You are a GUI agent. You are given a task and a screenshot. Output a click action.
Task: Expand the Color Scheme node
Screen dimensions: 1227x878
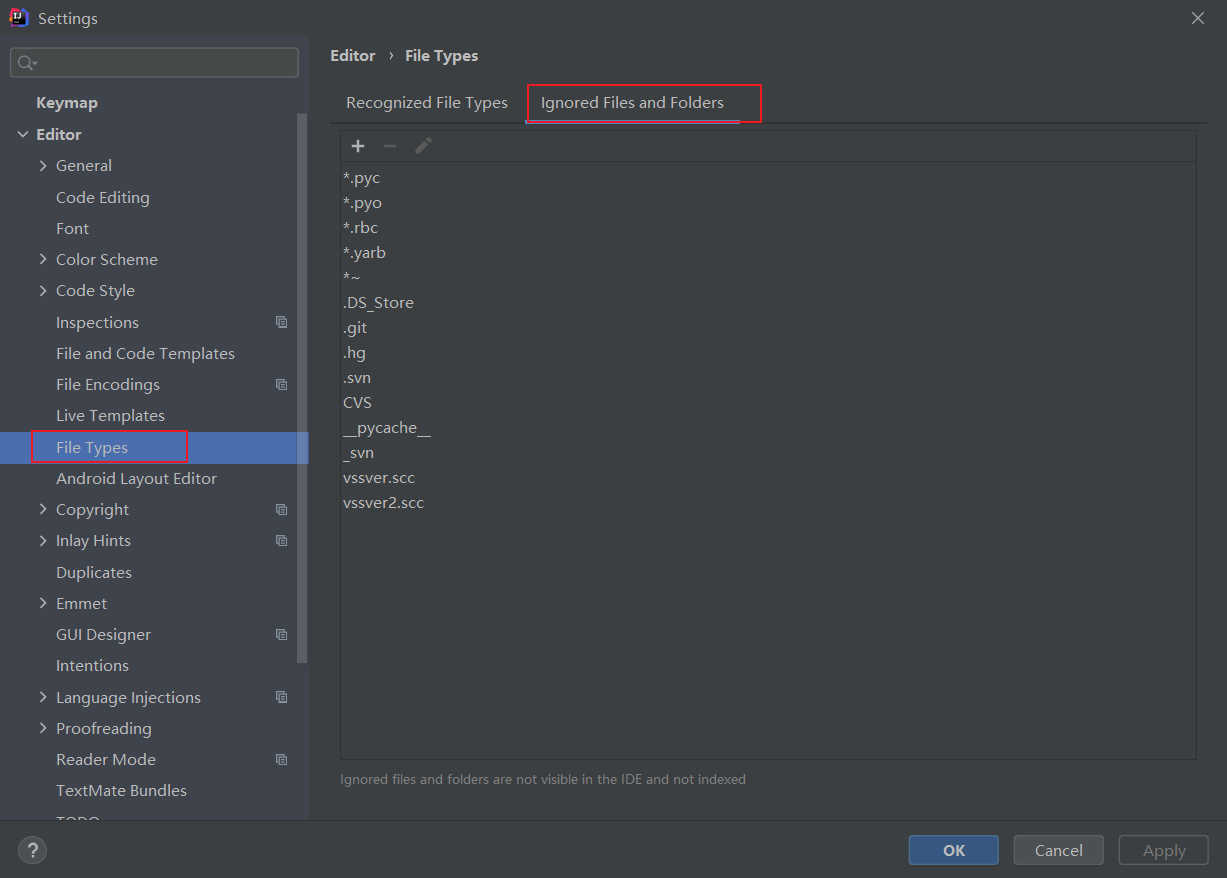point(43,259)
